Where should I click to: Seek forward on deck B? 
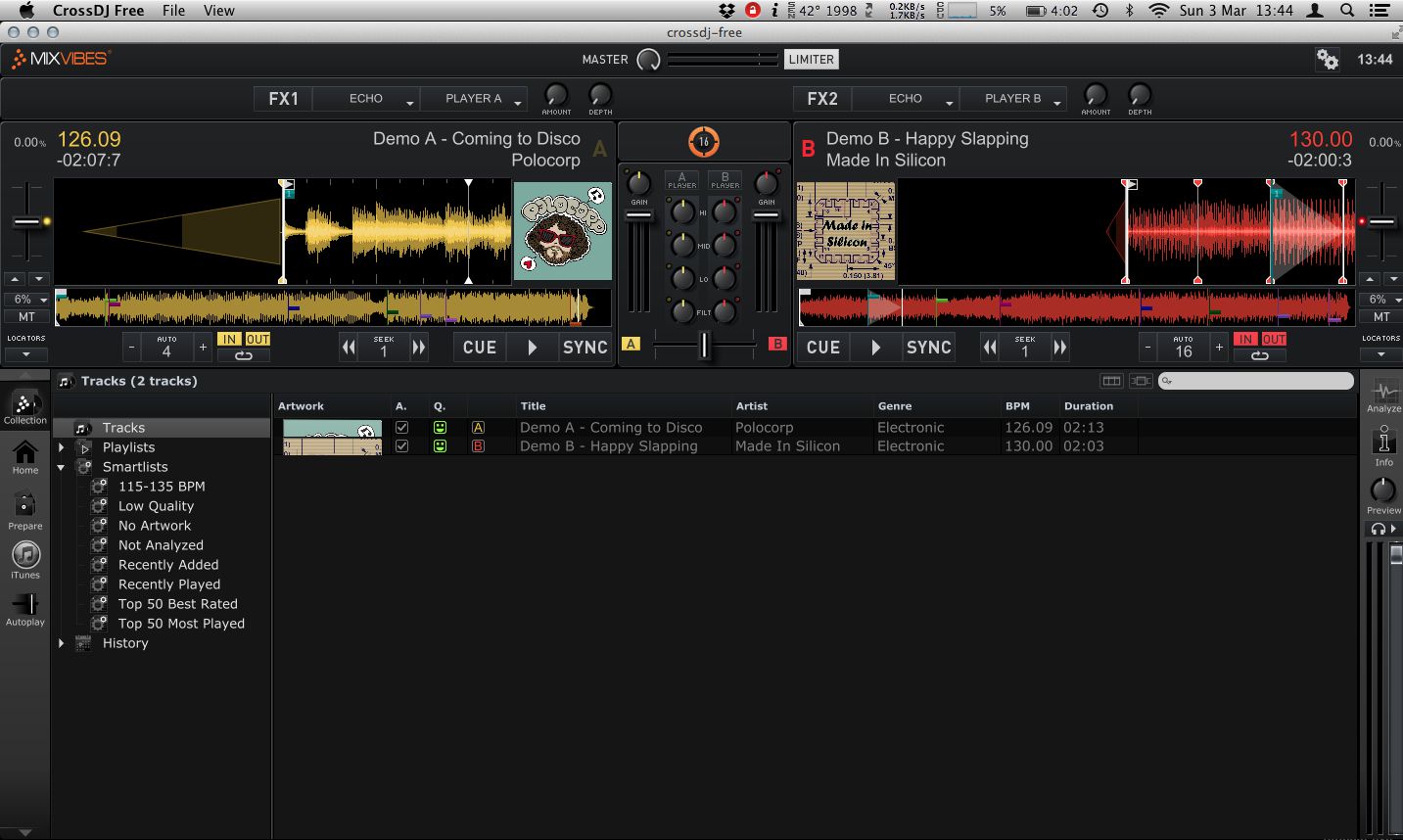pyautogui.click(x=1059, y=347)
